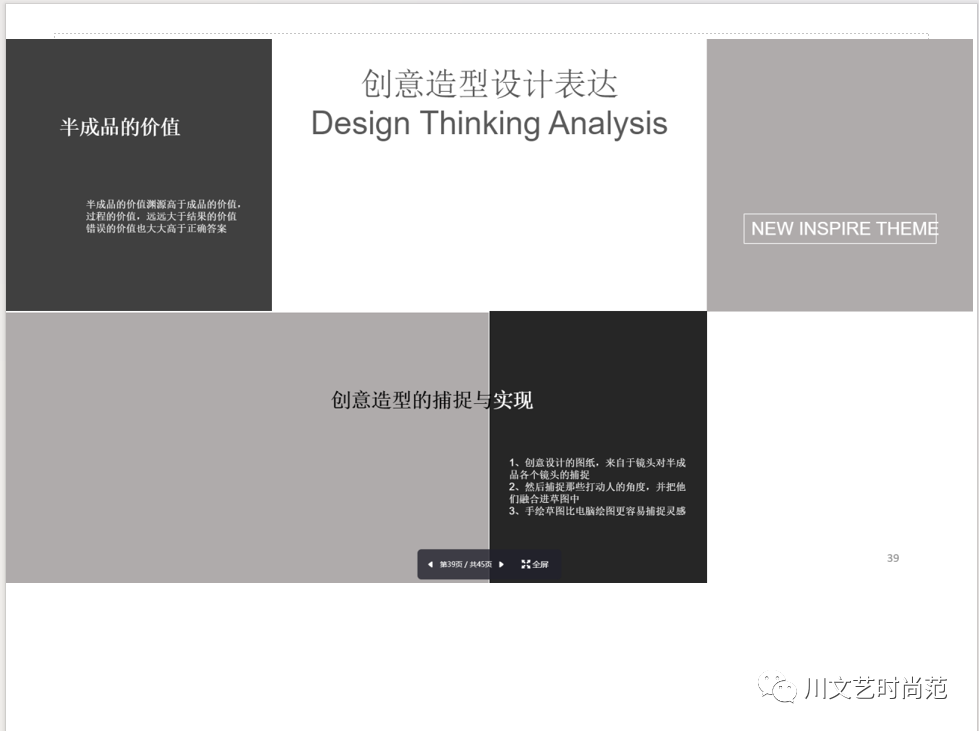This screenshot has width=979, height=731.
Task: Click the 川文艺时尚范 watermark text
Action: tap(874, 688)
